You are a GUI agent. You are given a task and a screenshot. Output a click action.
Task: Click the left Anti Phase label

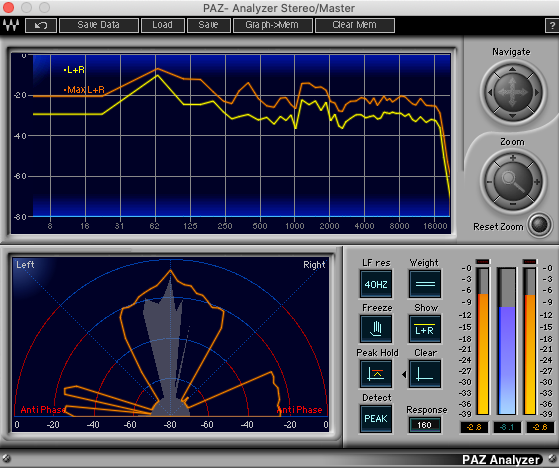point(43,410)
